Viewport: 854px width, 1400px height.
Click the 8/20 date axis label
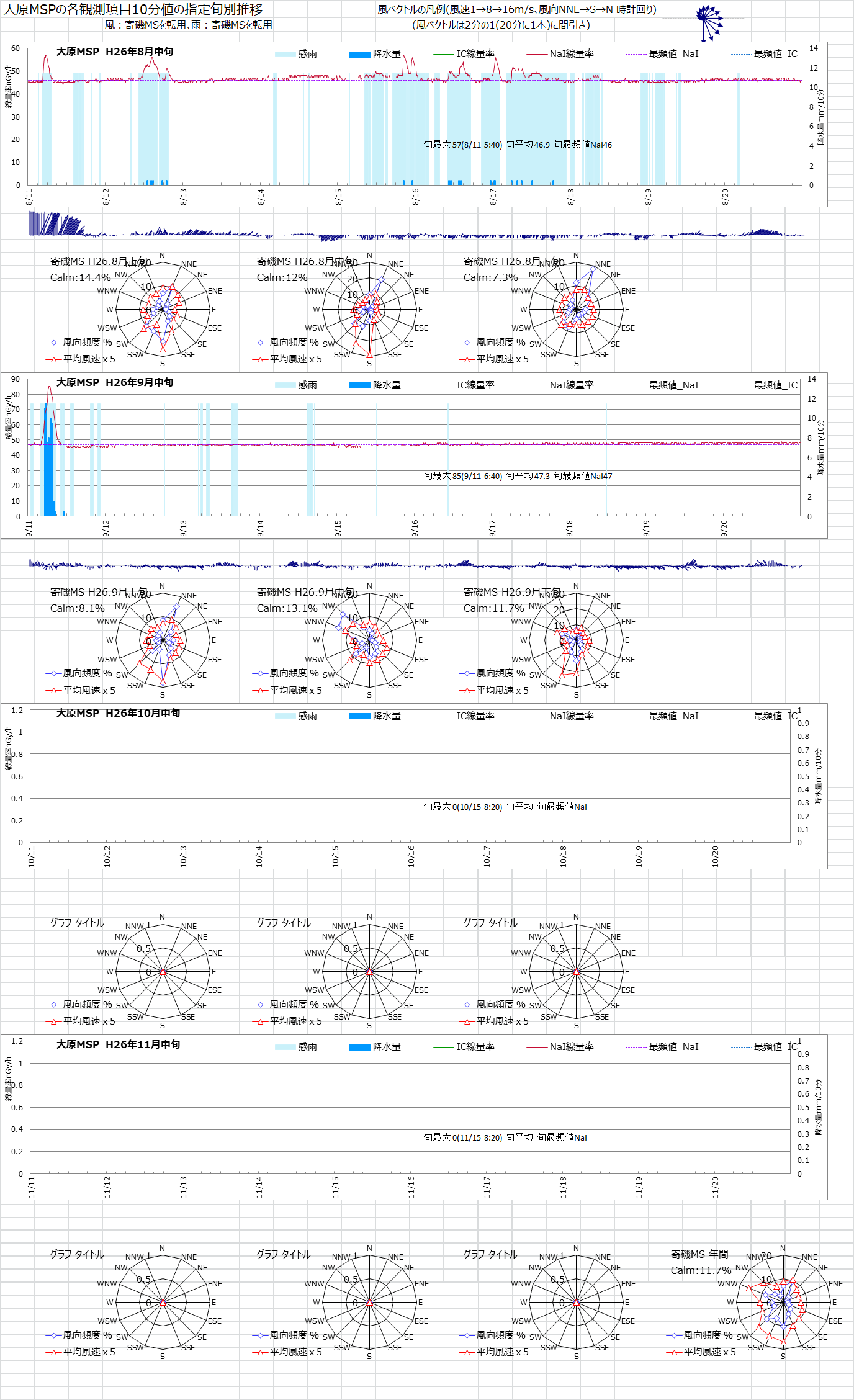point(725,197)
